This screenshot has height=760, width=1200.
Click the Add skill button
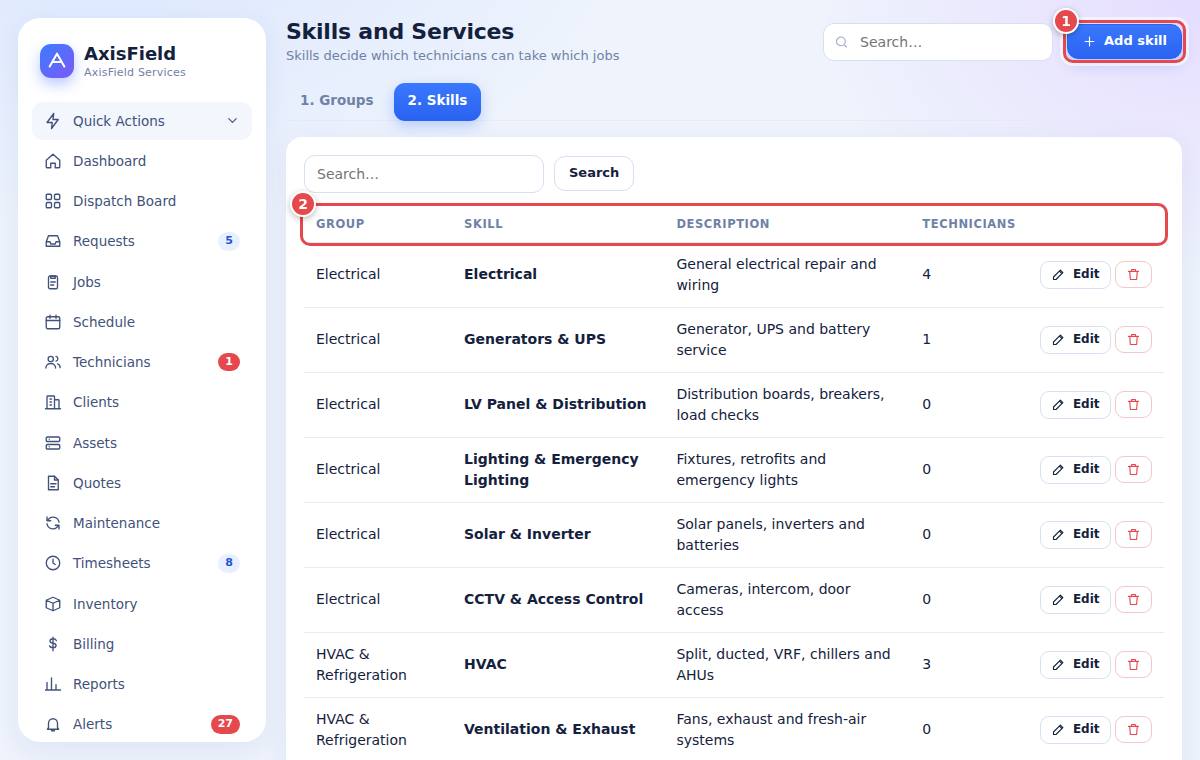[x=1124, y=42]
